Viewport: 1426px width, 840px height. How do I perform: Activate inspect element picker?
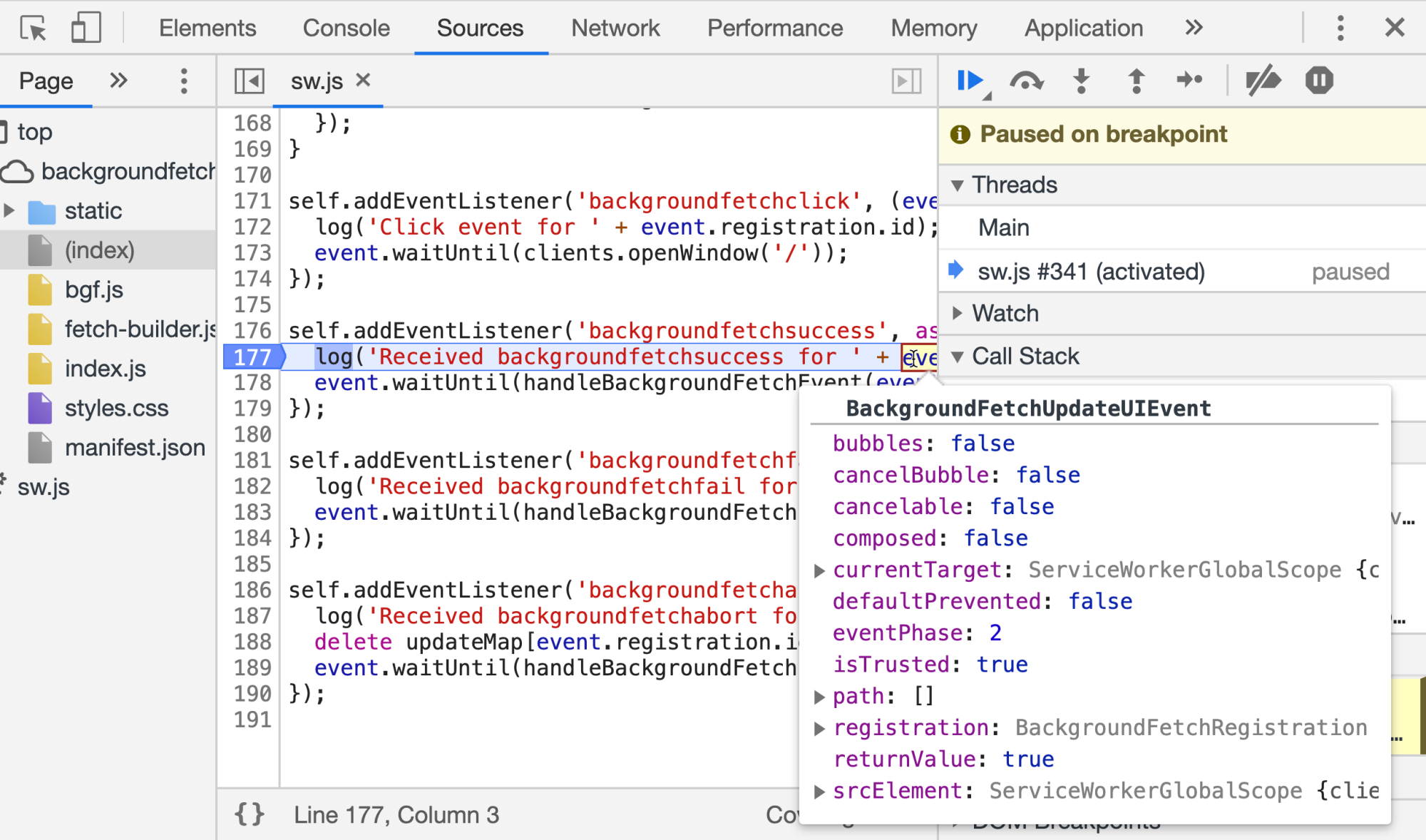pyautogui.click(x=33, y=29)
